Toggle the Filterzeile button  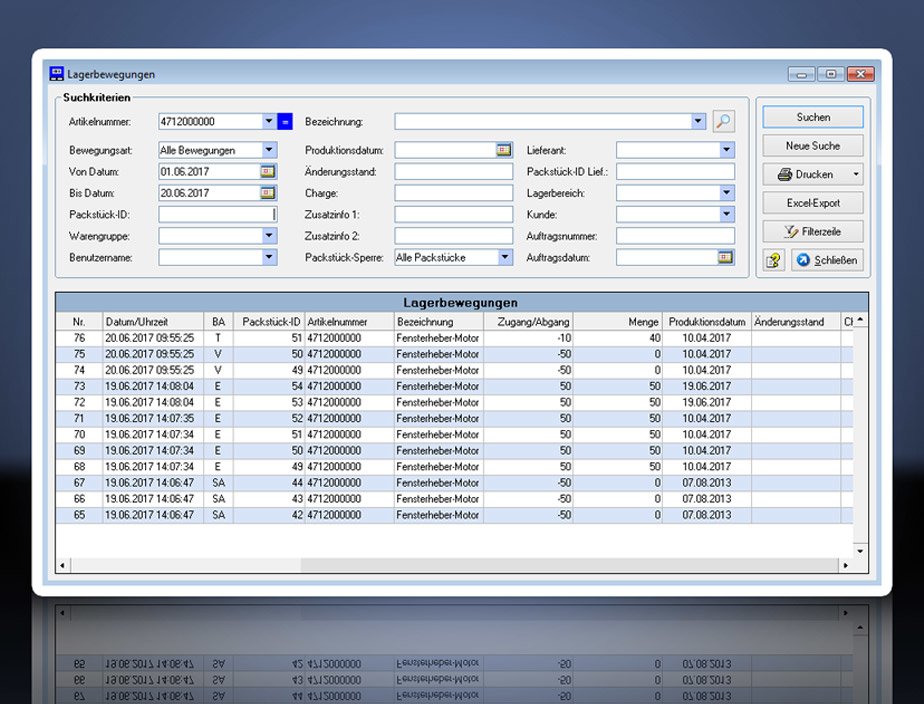click(812, 231)
